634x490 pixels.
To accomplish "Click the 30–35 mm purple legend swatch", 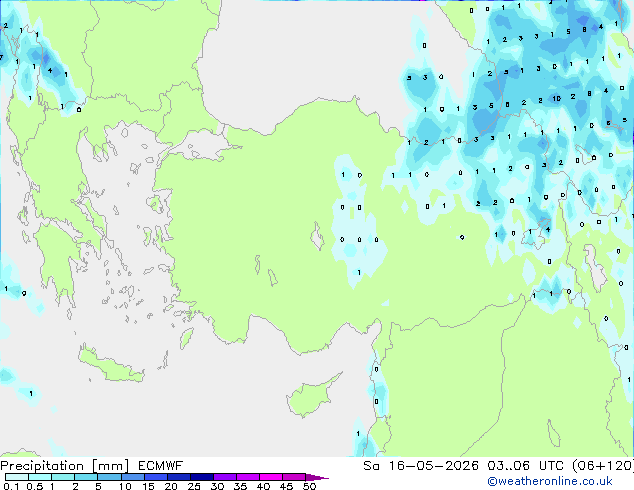I will pyautogui.click(x=225, y=477).
